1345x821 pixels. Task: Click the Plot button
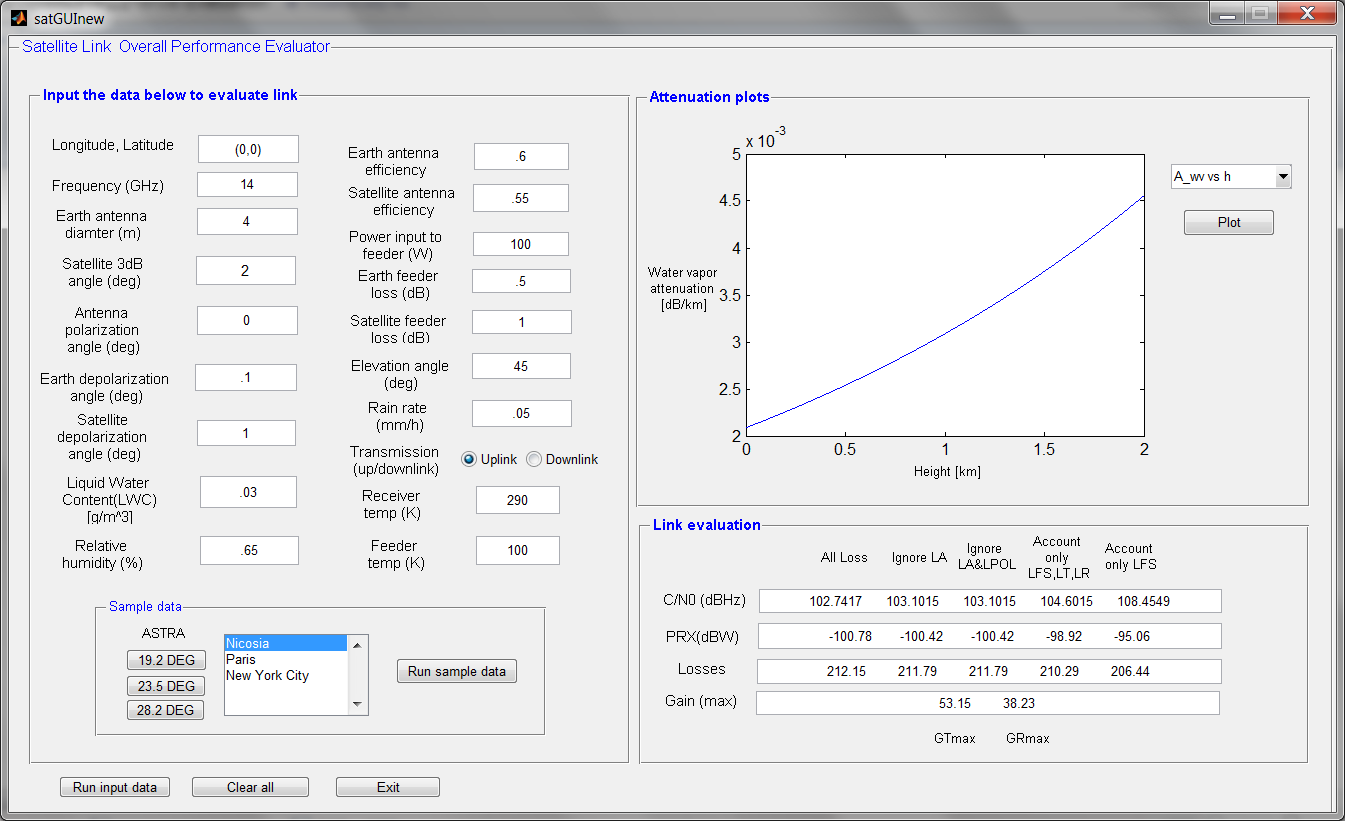[1229, 222]
